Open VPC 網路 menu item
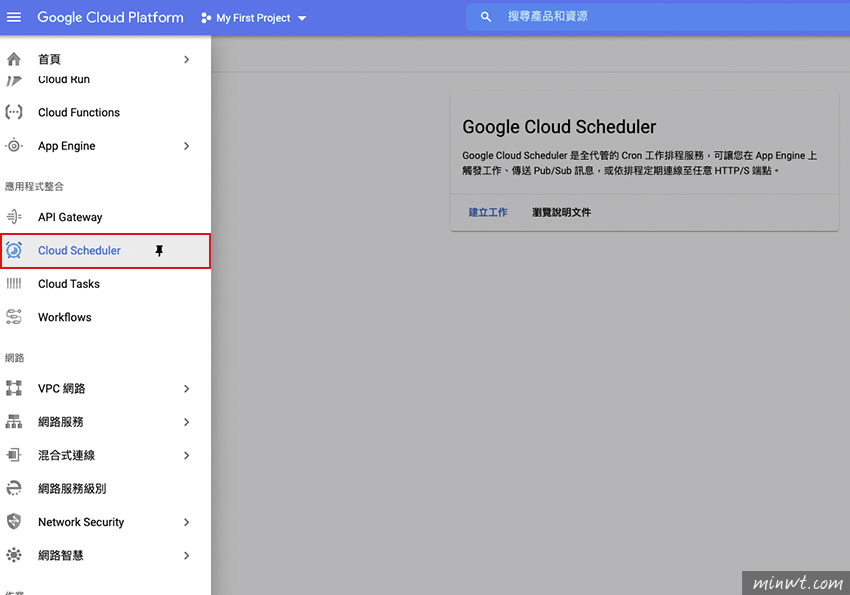Viewport: 850px width, 595px height. point(105,389)
